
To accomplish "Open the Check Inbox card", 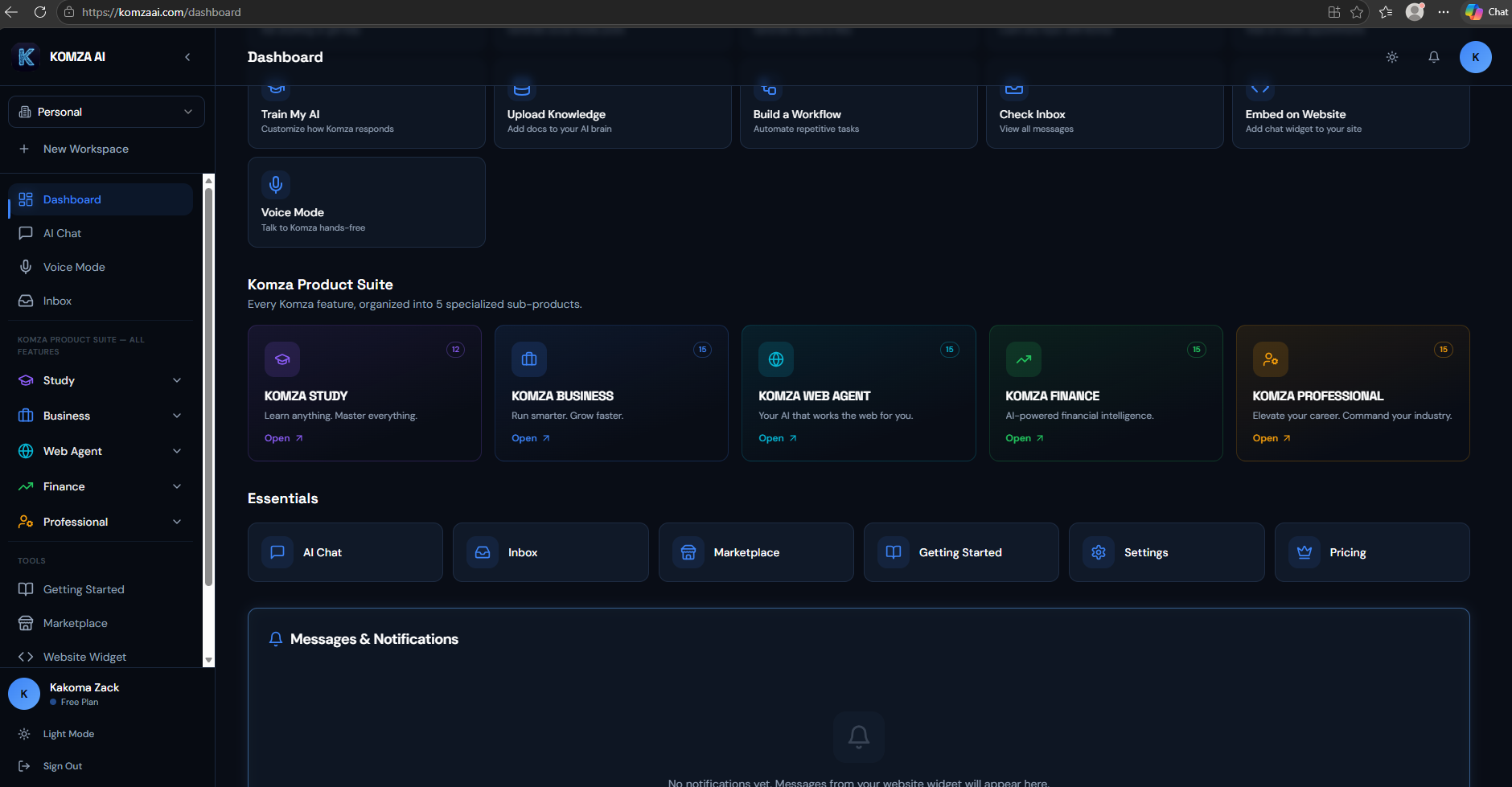I will tap(1105, 117).
